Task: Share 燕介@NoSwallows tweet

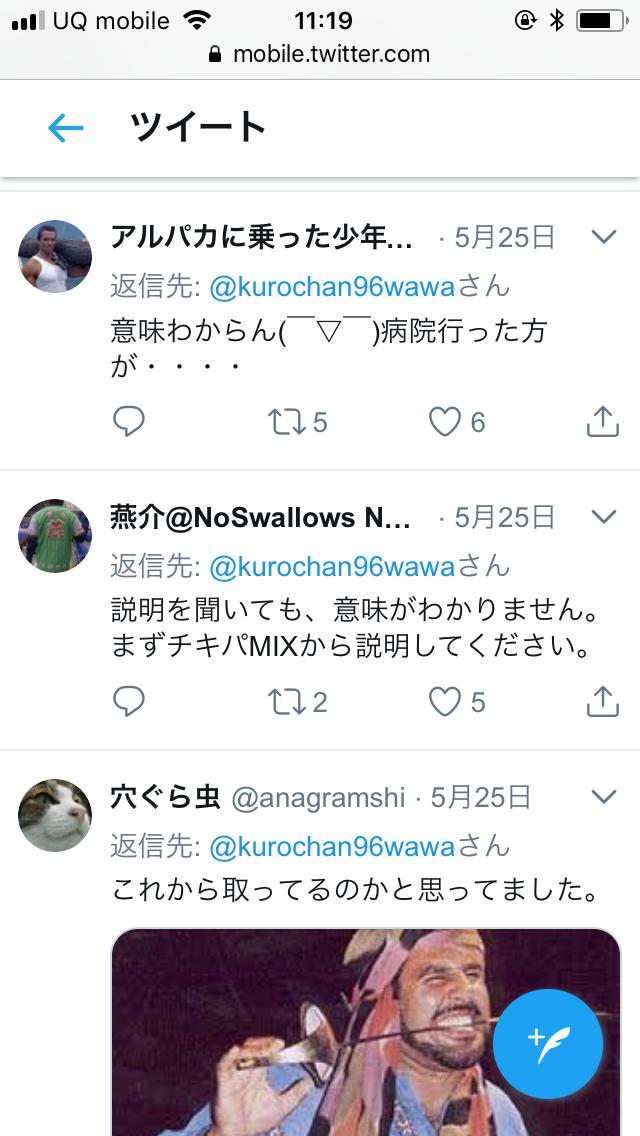Action: (x=602, y=701)
